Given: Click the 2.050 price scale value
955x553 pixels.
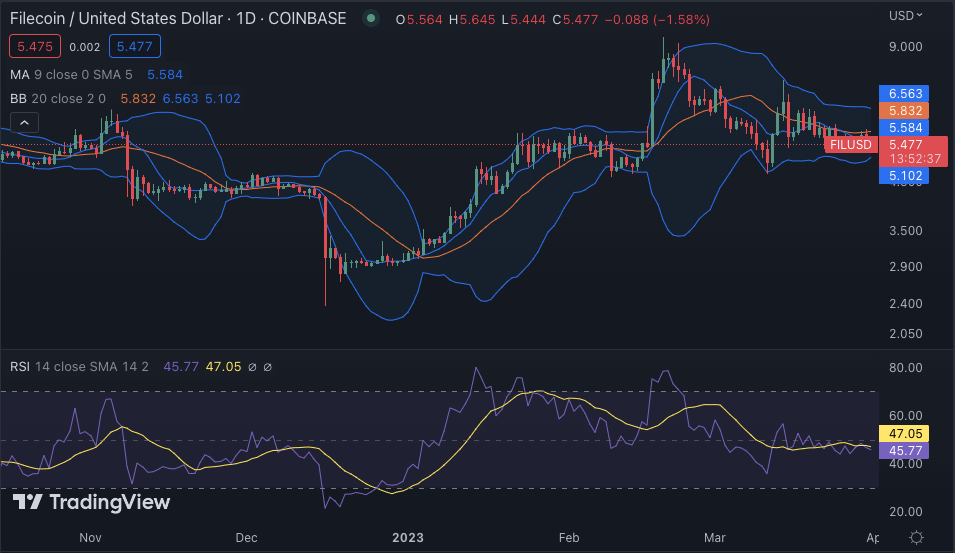Looking at the screenshot, I should 906,334.
